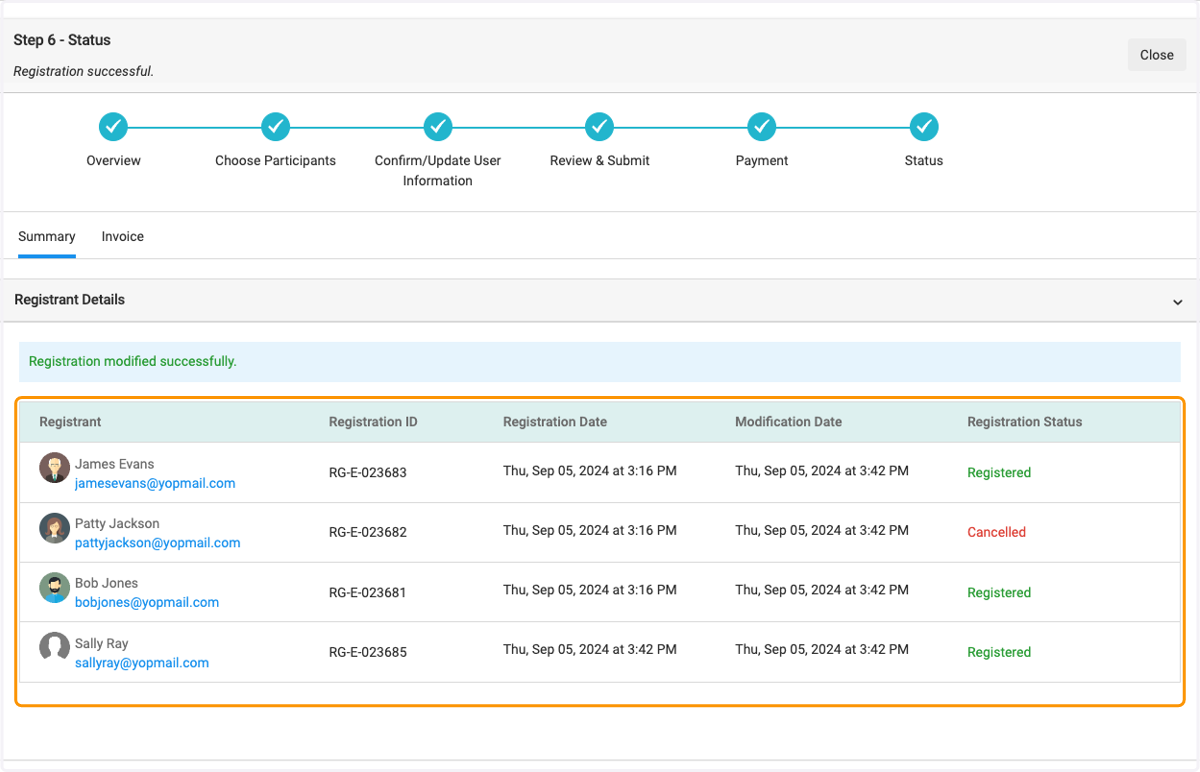Click the Modification Date column header

point(788,422)
